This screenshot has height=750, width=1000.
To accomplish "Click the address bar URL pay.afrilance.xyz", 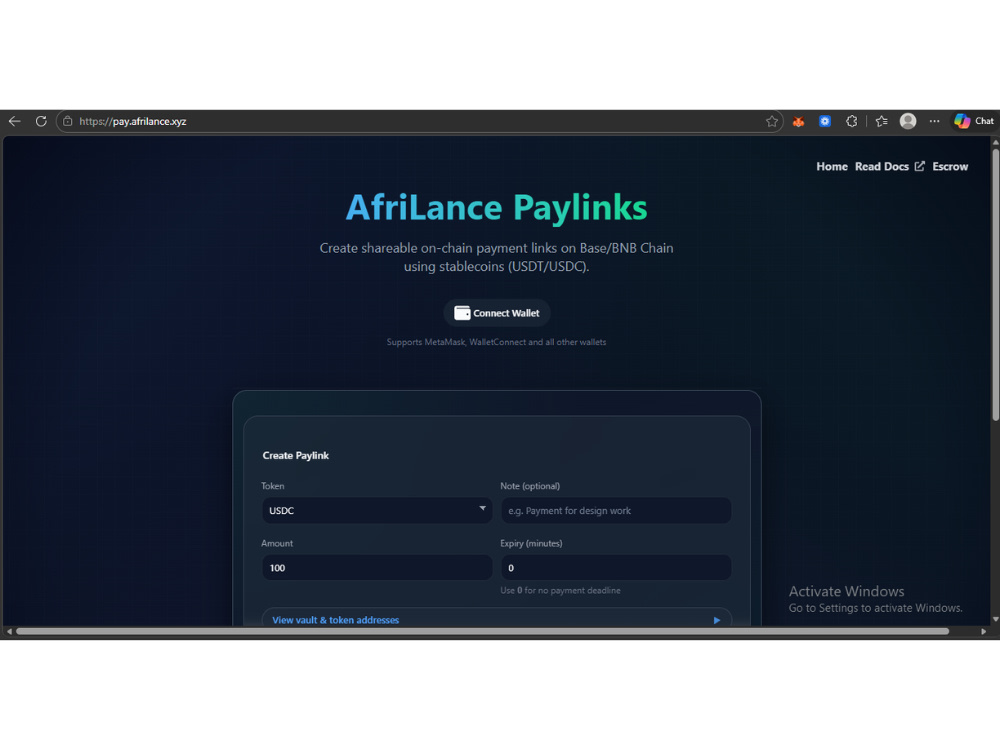I will pos(133,121).
